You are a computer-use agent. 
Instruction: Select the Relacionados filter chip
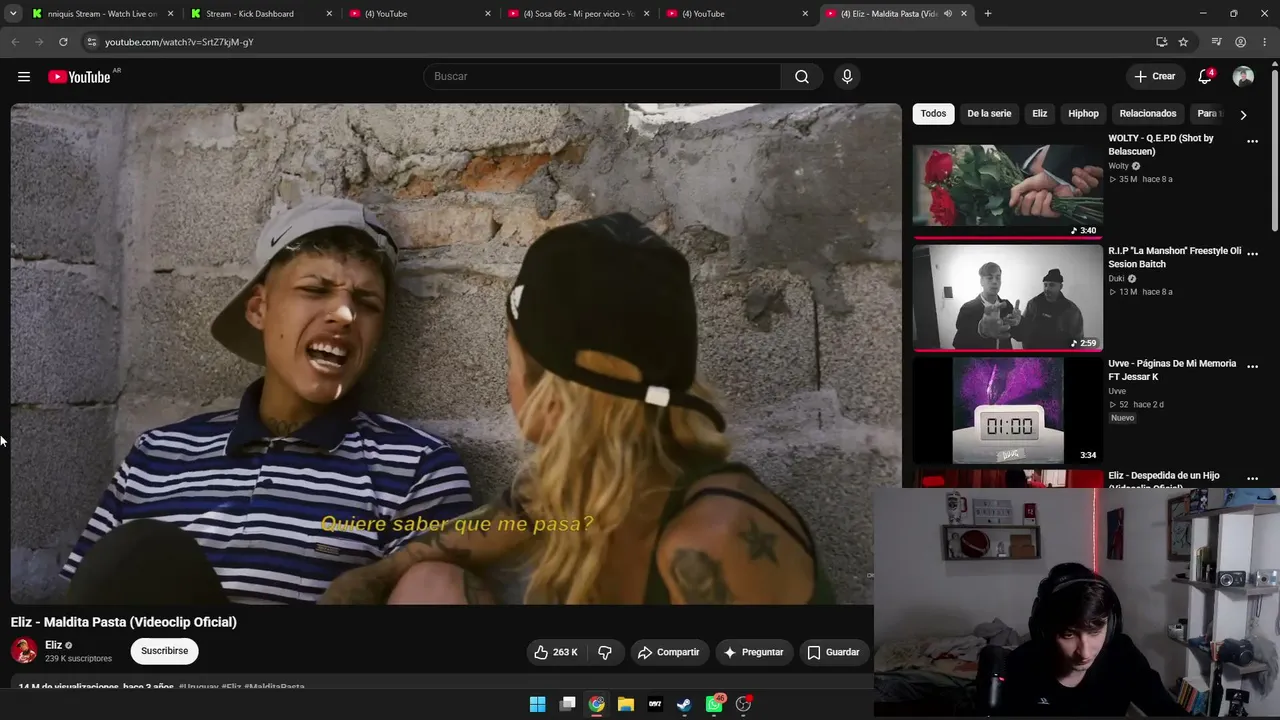pos(1148,114)
